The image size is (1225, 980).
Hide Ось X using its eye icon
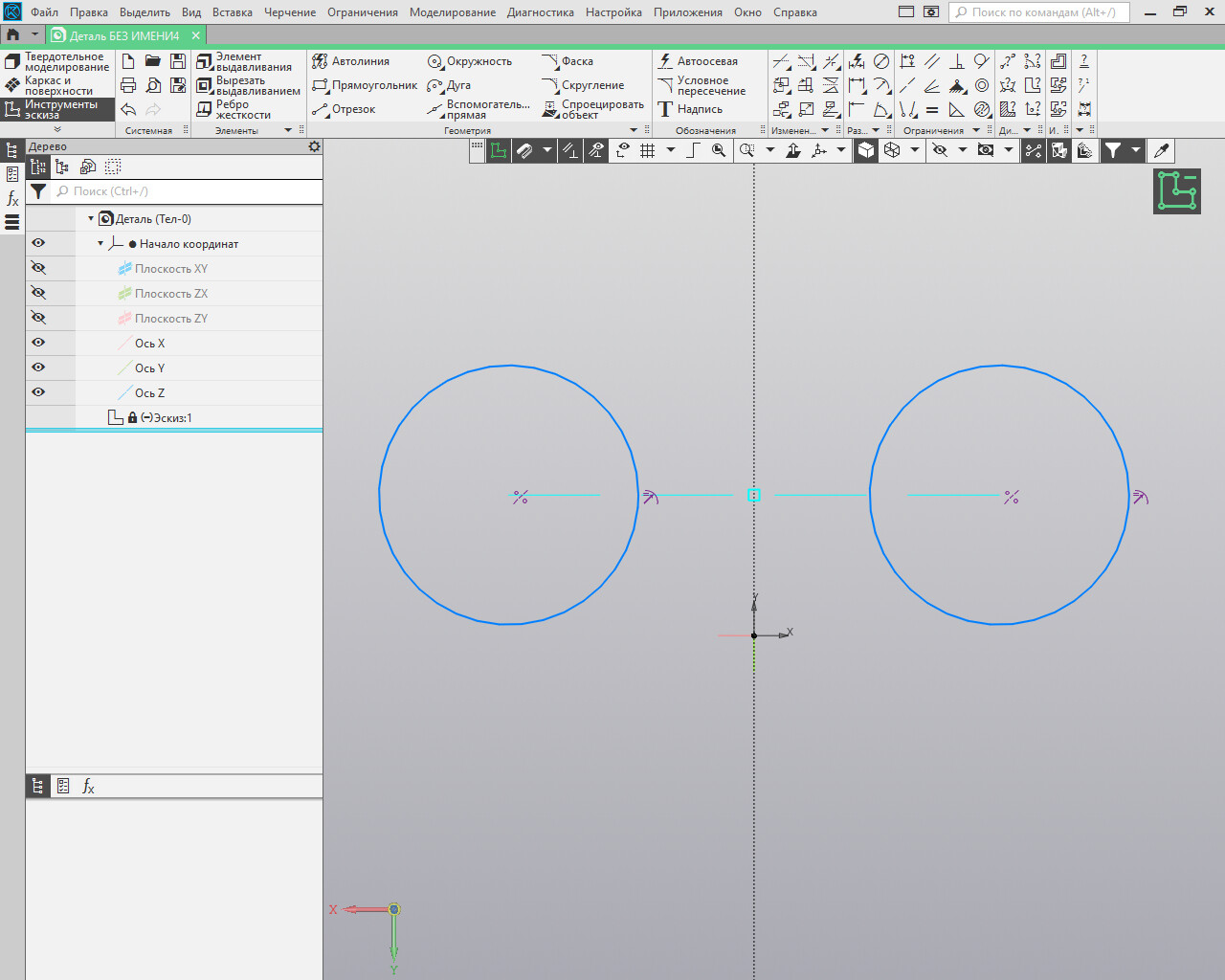click(x=38, y=343)
